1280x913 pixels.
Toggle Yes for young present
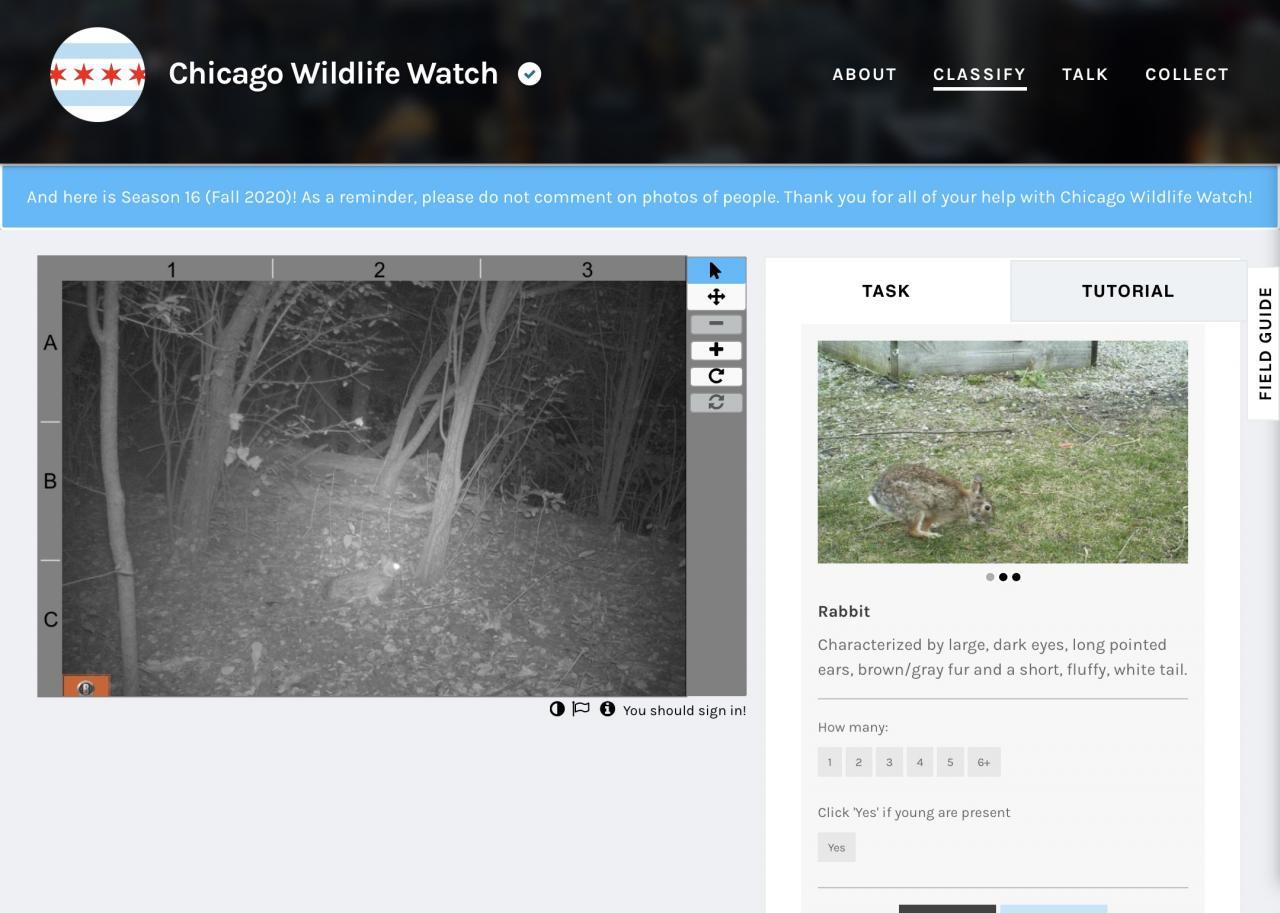coord(836,847)
